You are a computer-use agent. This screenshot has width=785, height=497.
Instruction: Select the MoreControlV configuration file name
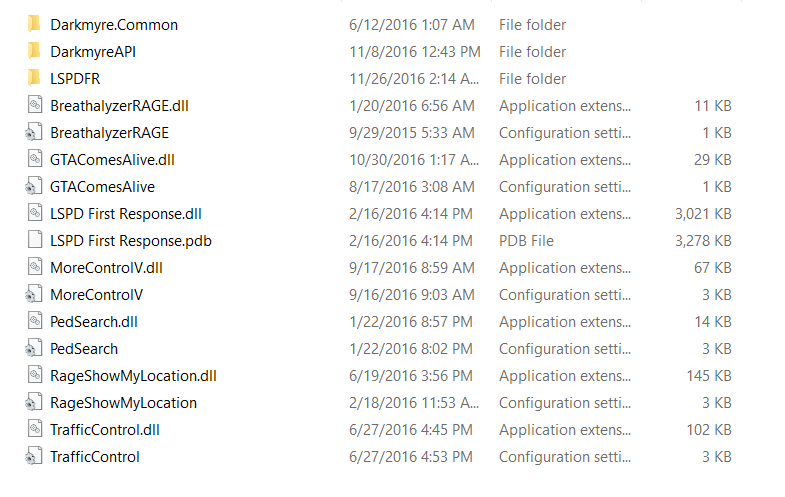[96, 294]
